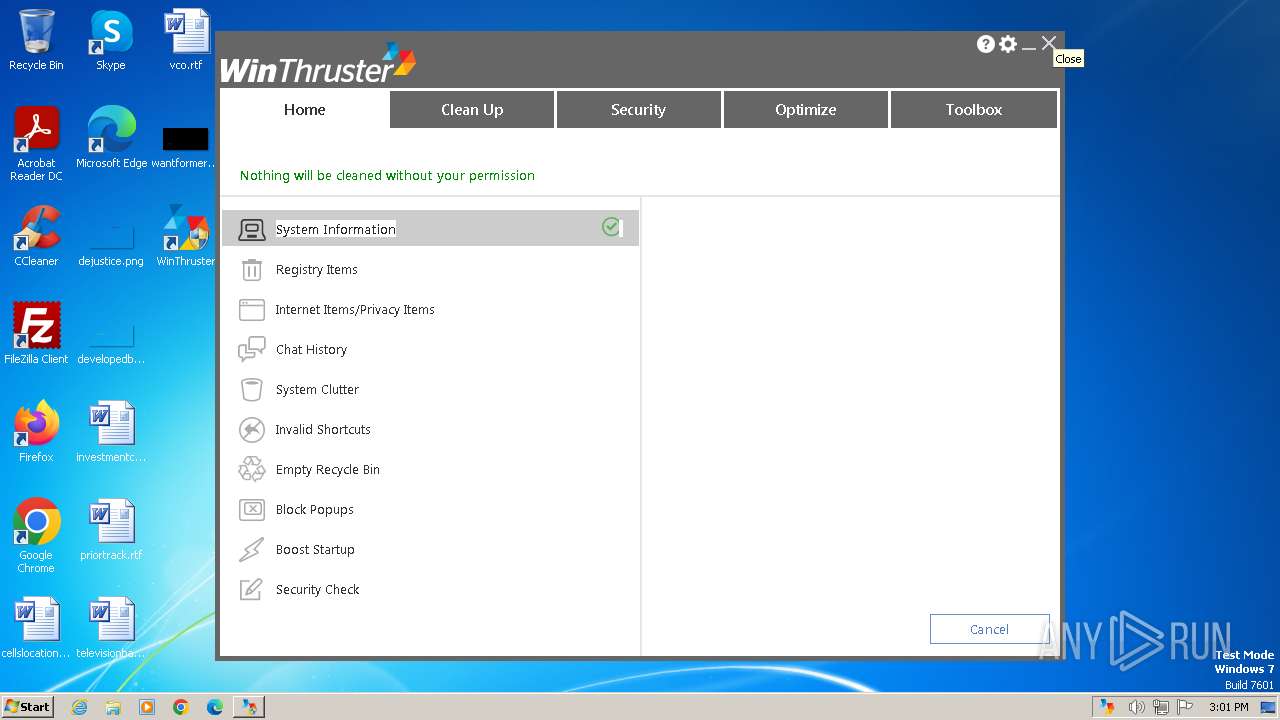Open the Security tab

[x=638, y=110]
